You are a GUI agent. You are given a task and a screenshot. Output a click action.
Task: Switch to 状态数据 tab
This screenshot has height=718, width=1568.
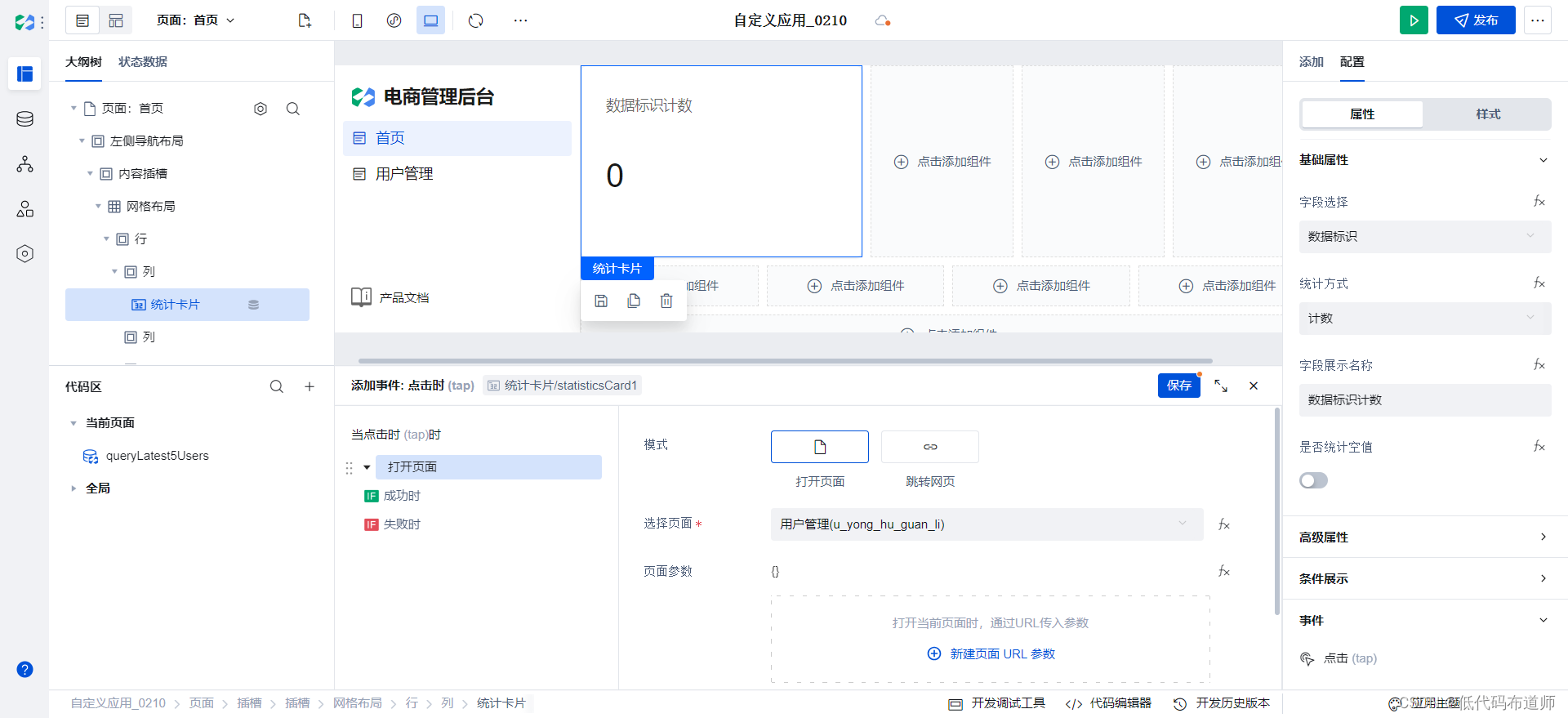point(143,62)
